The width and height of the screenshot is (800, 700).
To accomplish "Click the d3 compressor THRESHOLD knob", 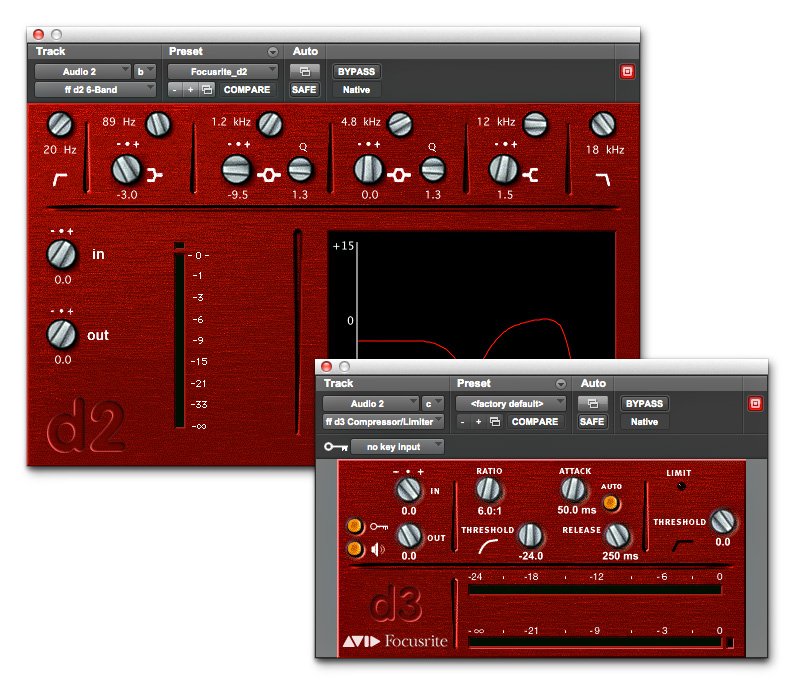I will 530,535.
